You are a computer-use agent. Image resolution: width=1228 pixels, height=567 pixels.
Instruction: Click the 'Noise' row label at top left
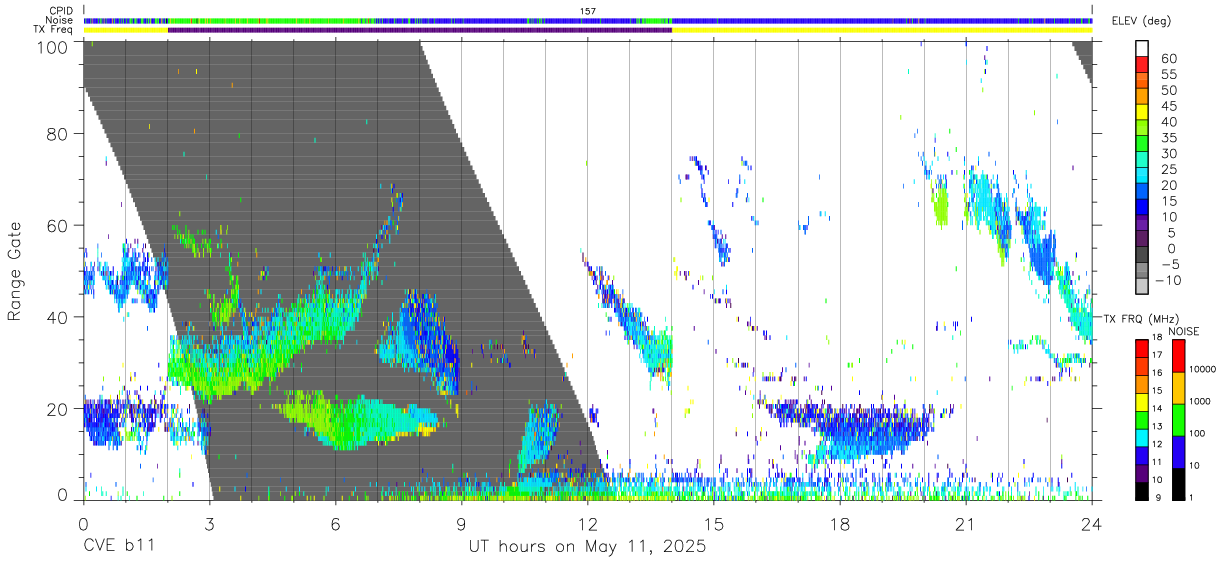tap(60, 20)
